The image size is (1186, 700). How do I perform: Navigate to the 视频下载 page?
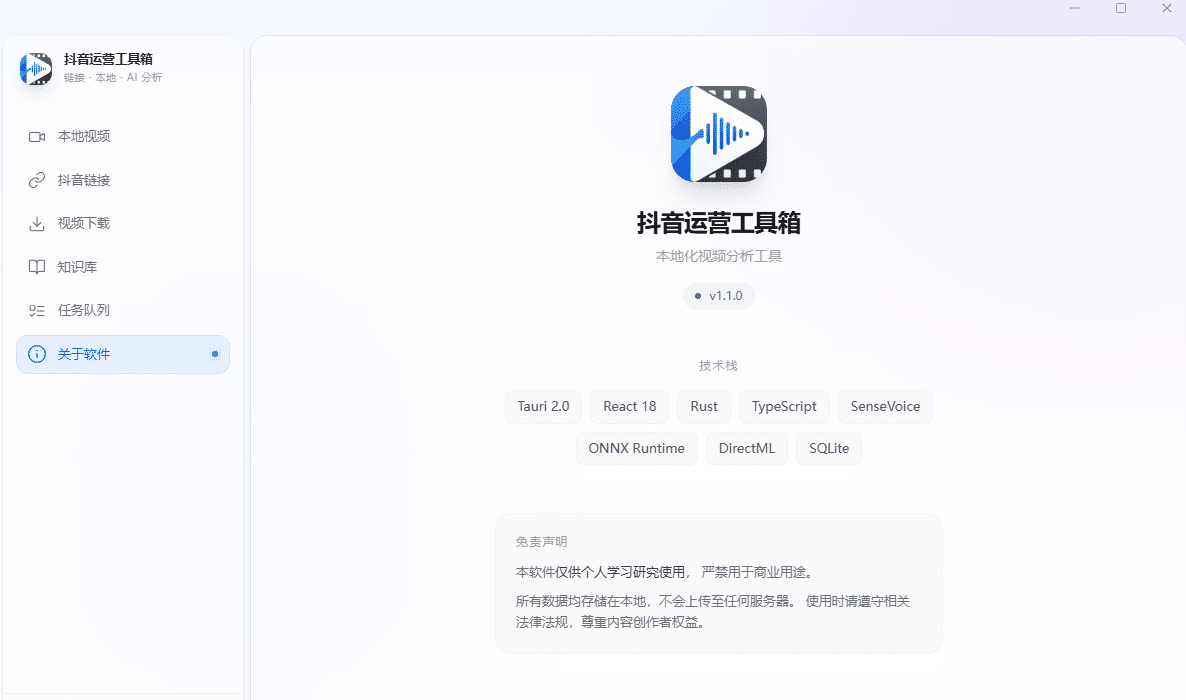pos(90,223)
